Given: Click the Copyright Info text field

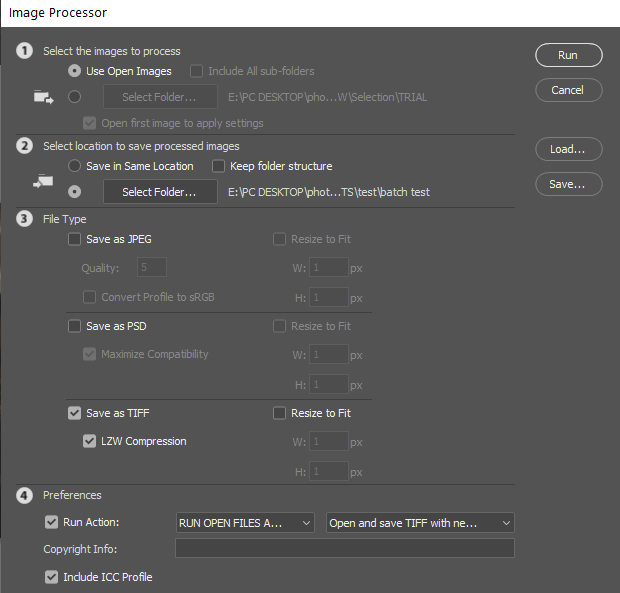Looking at the screenshot, I should pyautogui.click(x=344, y=548).
